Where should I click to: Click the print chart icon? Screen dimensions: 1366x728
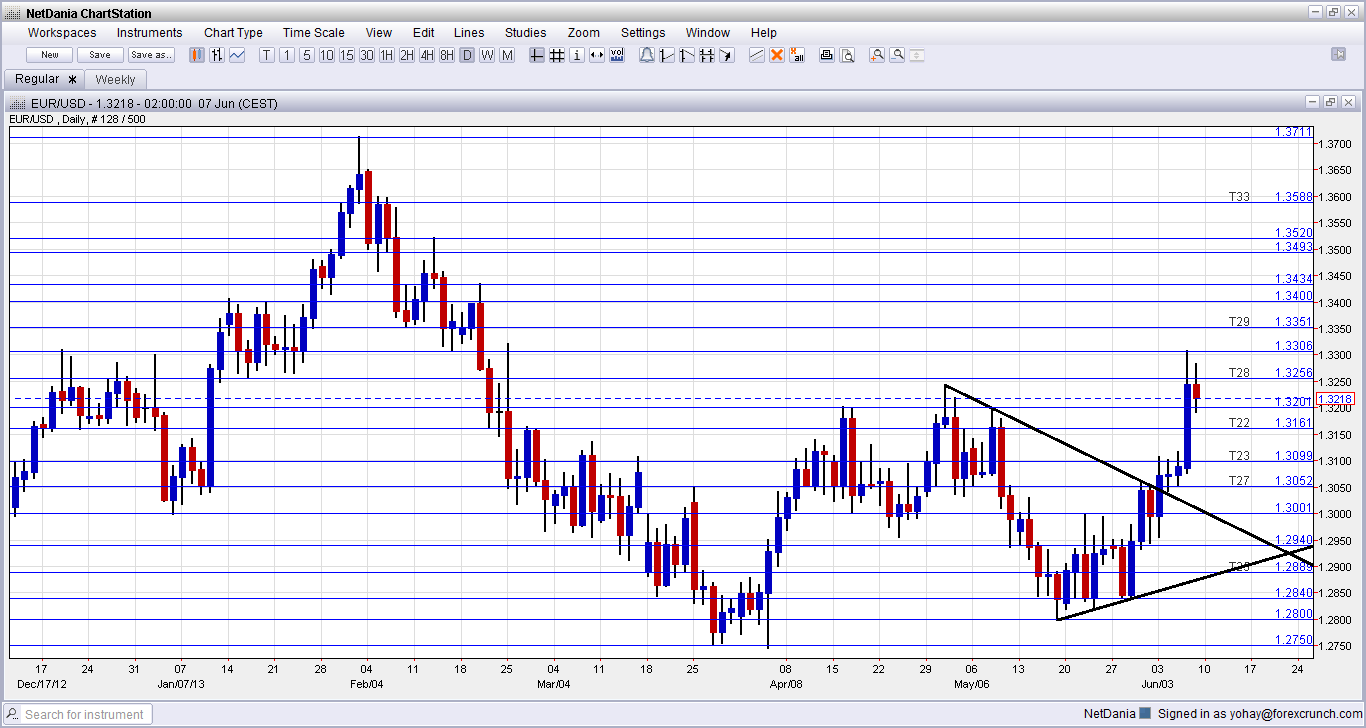pos(826,55)
